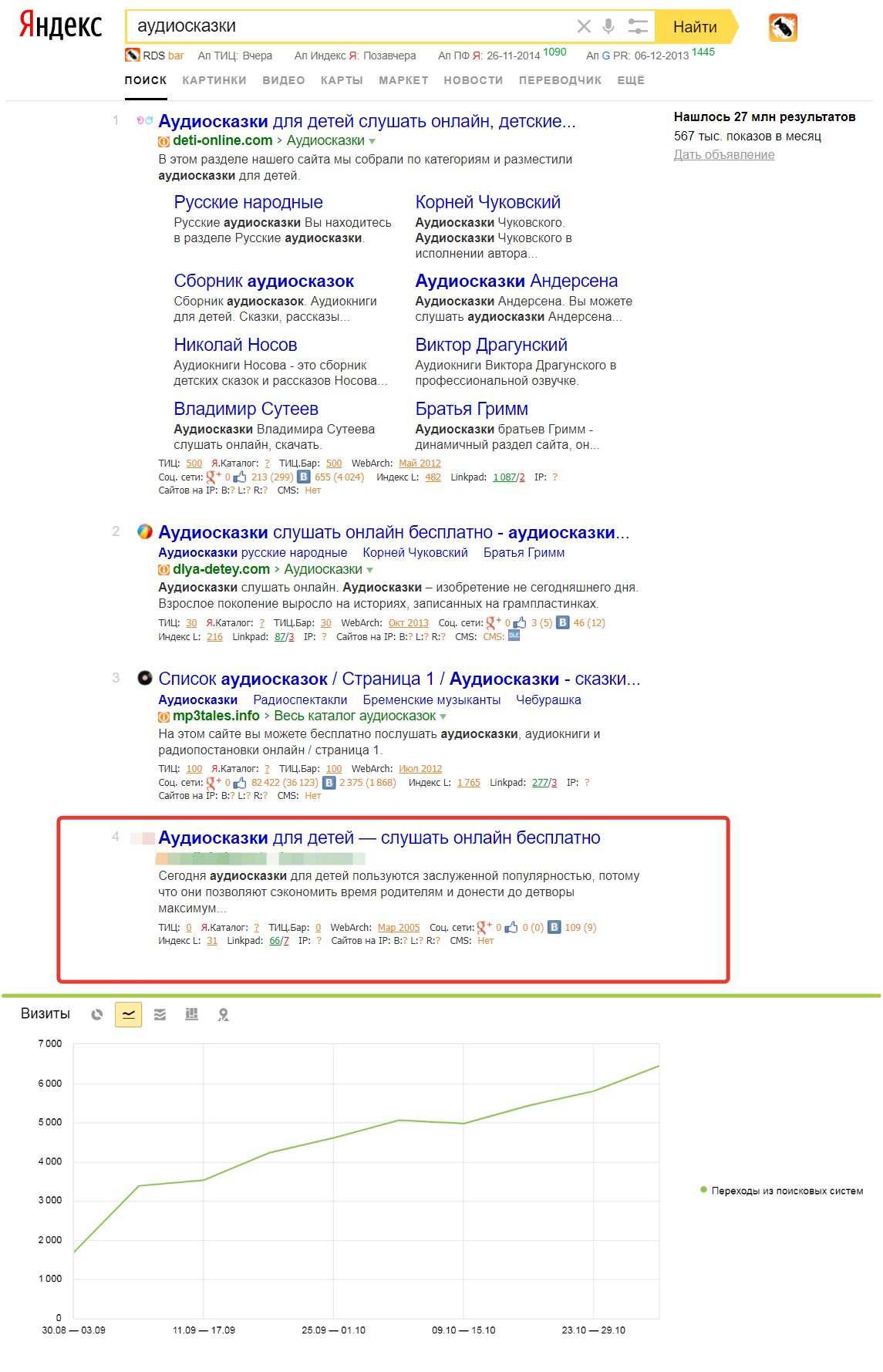Select the line chart view icon

(128, 1015)
